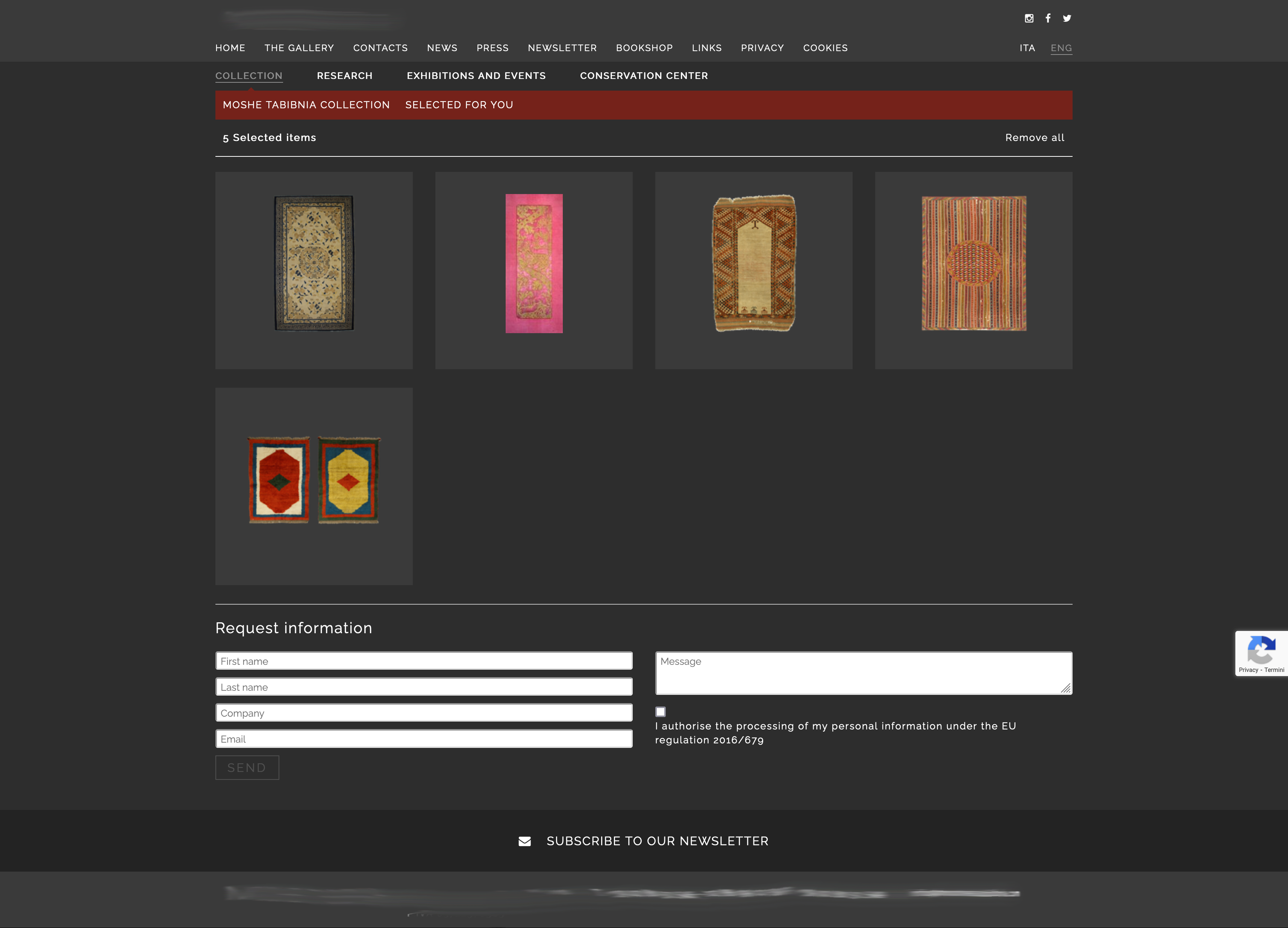This screenshot has width=1288, height=928.
Task: Select the pink silk textile thumbnail
Action: (x=534, y=264)
